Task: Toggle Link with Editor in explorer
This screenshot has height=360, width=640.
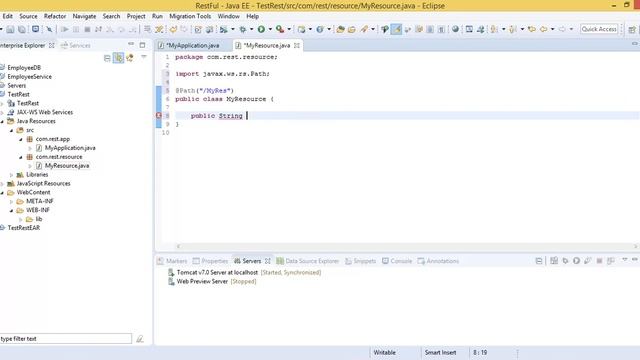Action: tap(118, 58)
